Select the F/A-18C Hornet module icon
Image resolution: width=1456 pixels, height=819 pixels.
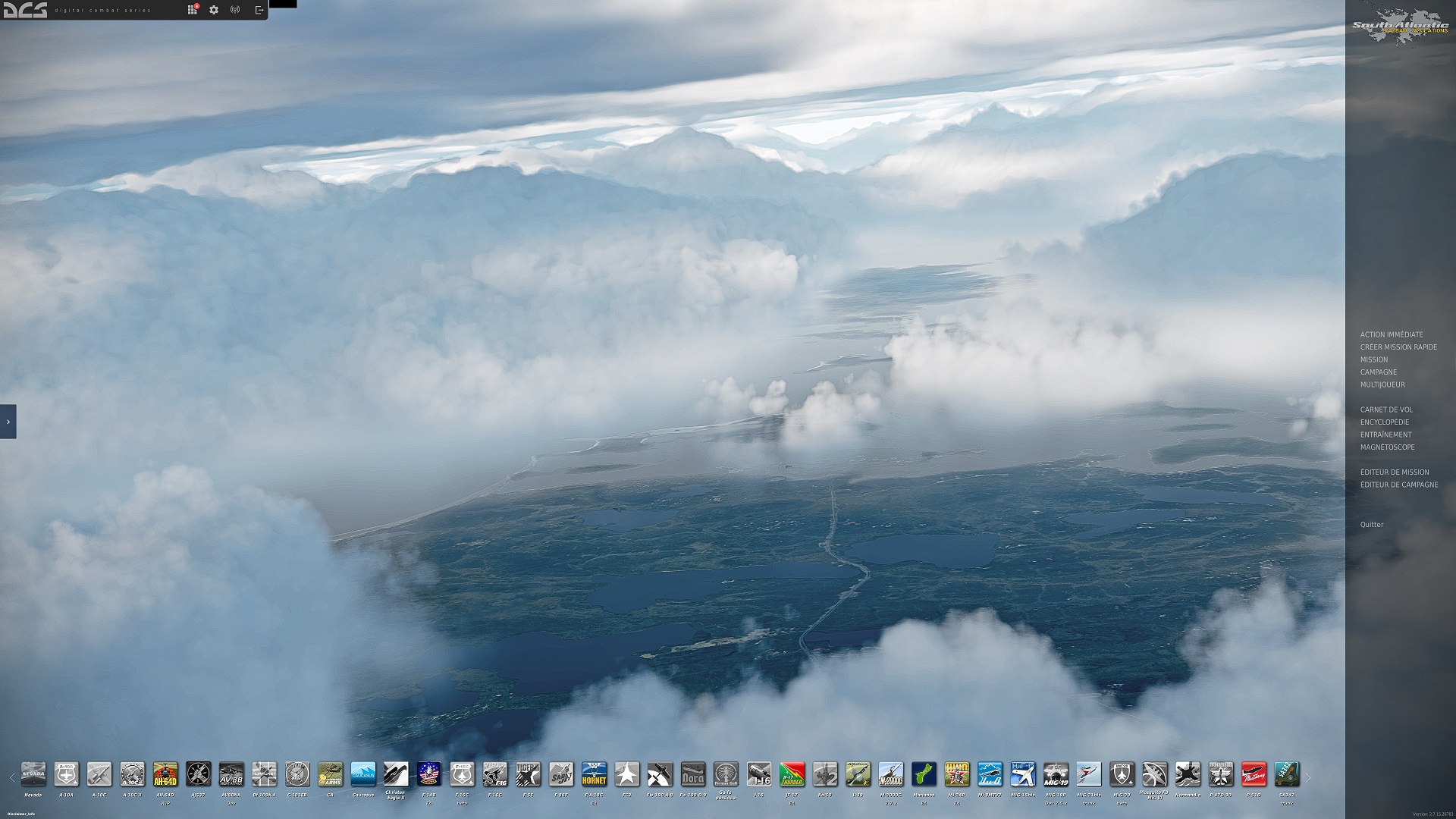[x=594, y=774]
